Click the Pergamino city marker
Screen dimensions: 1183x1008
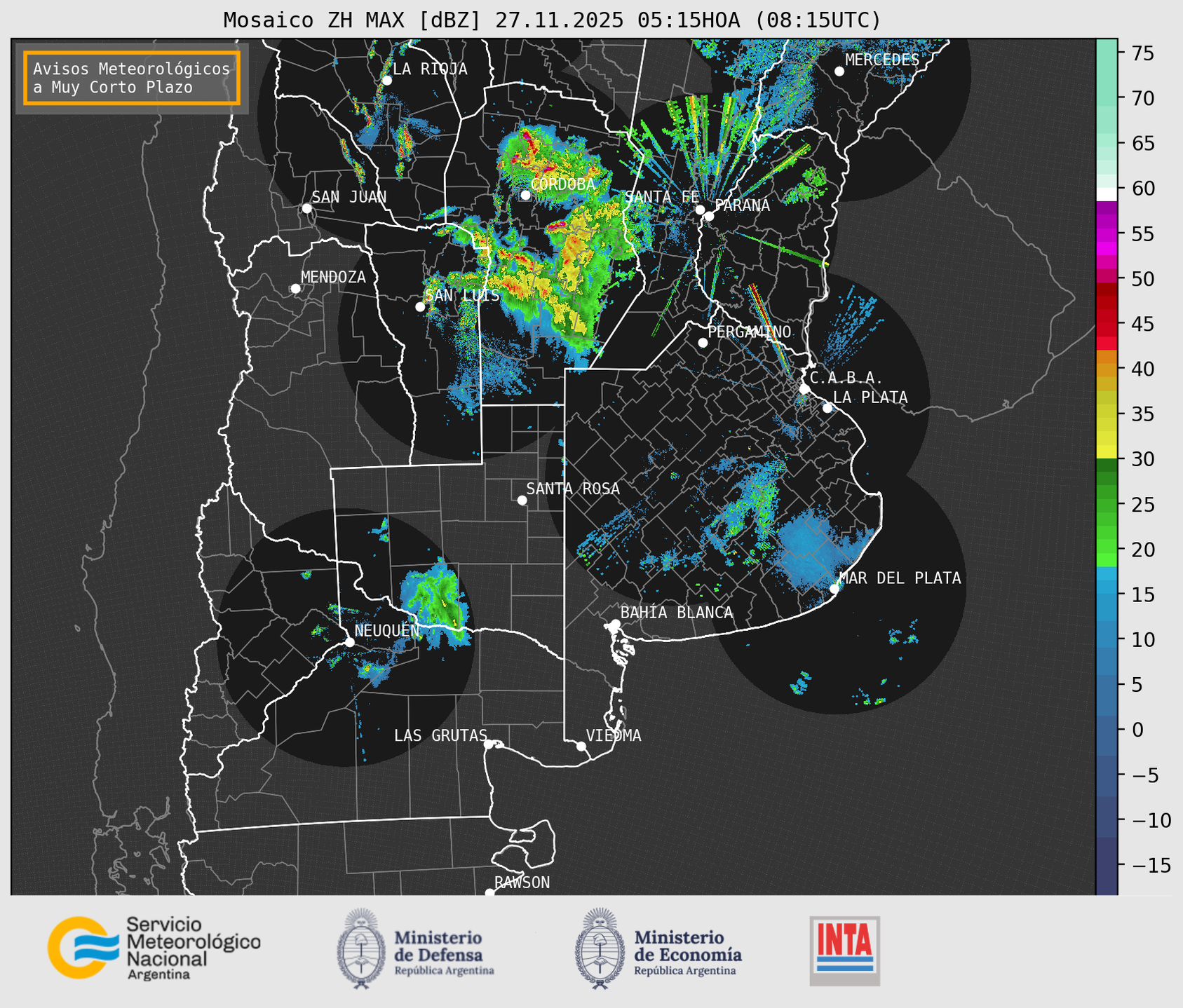click(703, 343)
